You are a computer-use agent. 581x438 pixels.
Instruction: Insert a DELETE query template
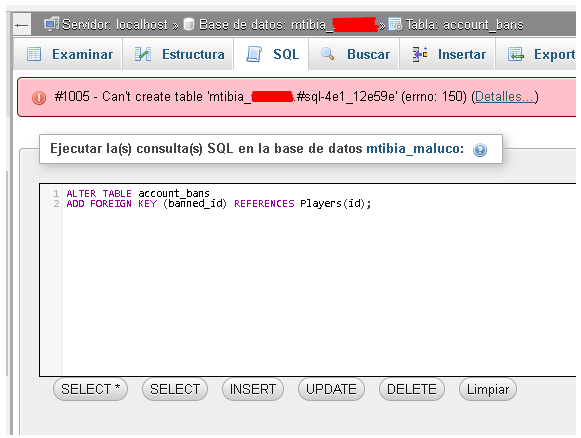[x=412, y=389]
